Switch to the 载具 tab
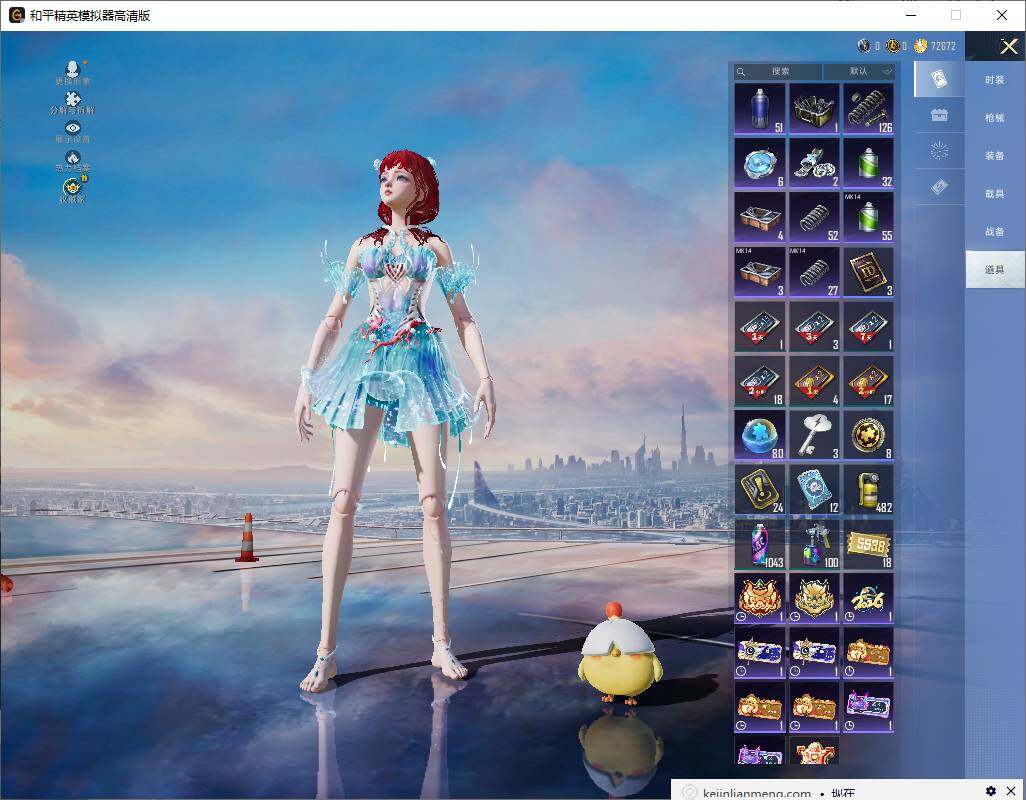 [995, 194]
